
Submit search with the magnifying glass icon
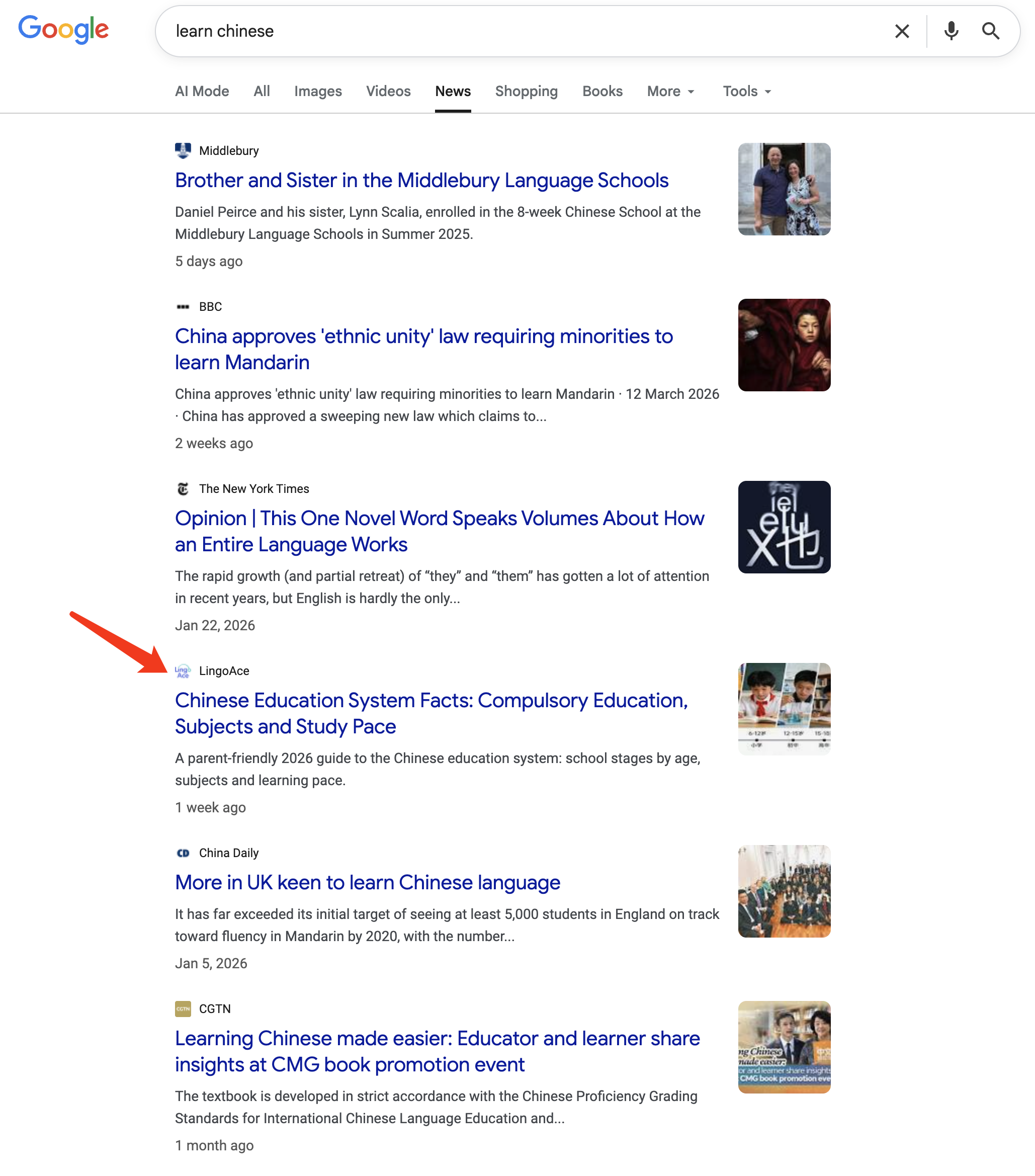[x=990, y=31]
